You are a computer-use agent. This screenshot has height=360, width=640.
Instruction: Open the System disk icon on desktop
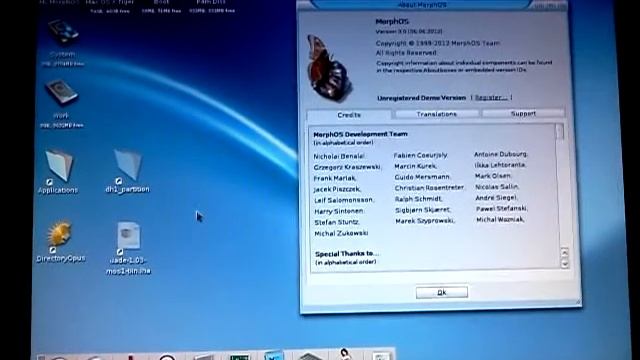pos(63,32)
